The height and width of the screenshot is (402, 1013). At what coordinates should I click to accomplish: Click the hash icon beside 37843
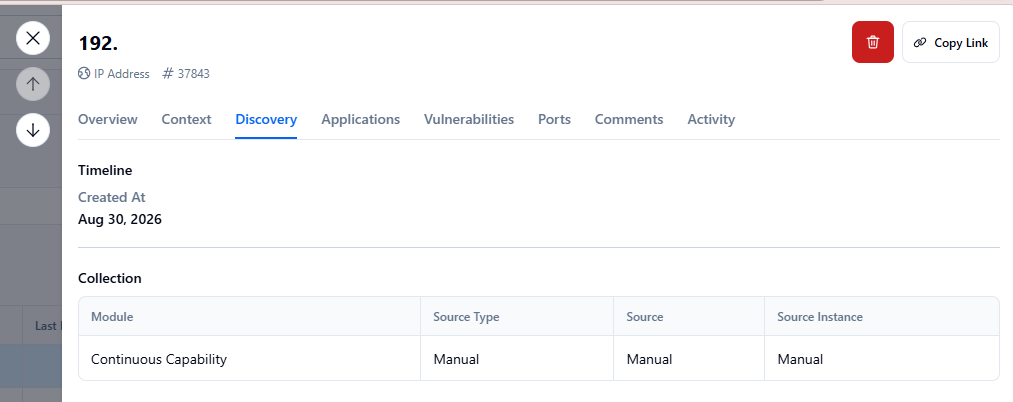pos(167,74)
